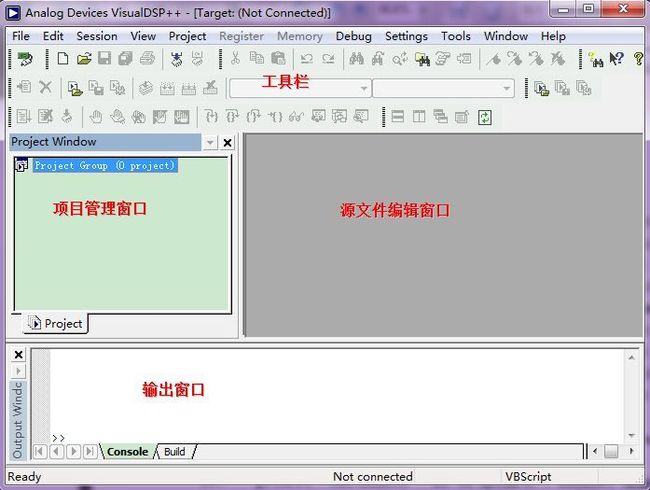Click the Tile Vertically windows icon

419,117
